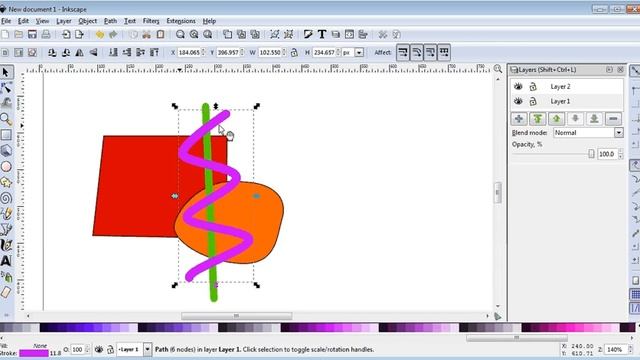Select the 3D Box tool
Screen dimensions: 640x360
click(6, 151)
